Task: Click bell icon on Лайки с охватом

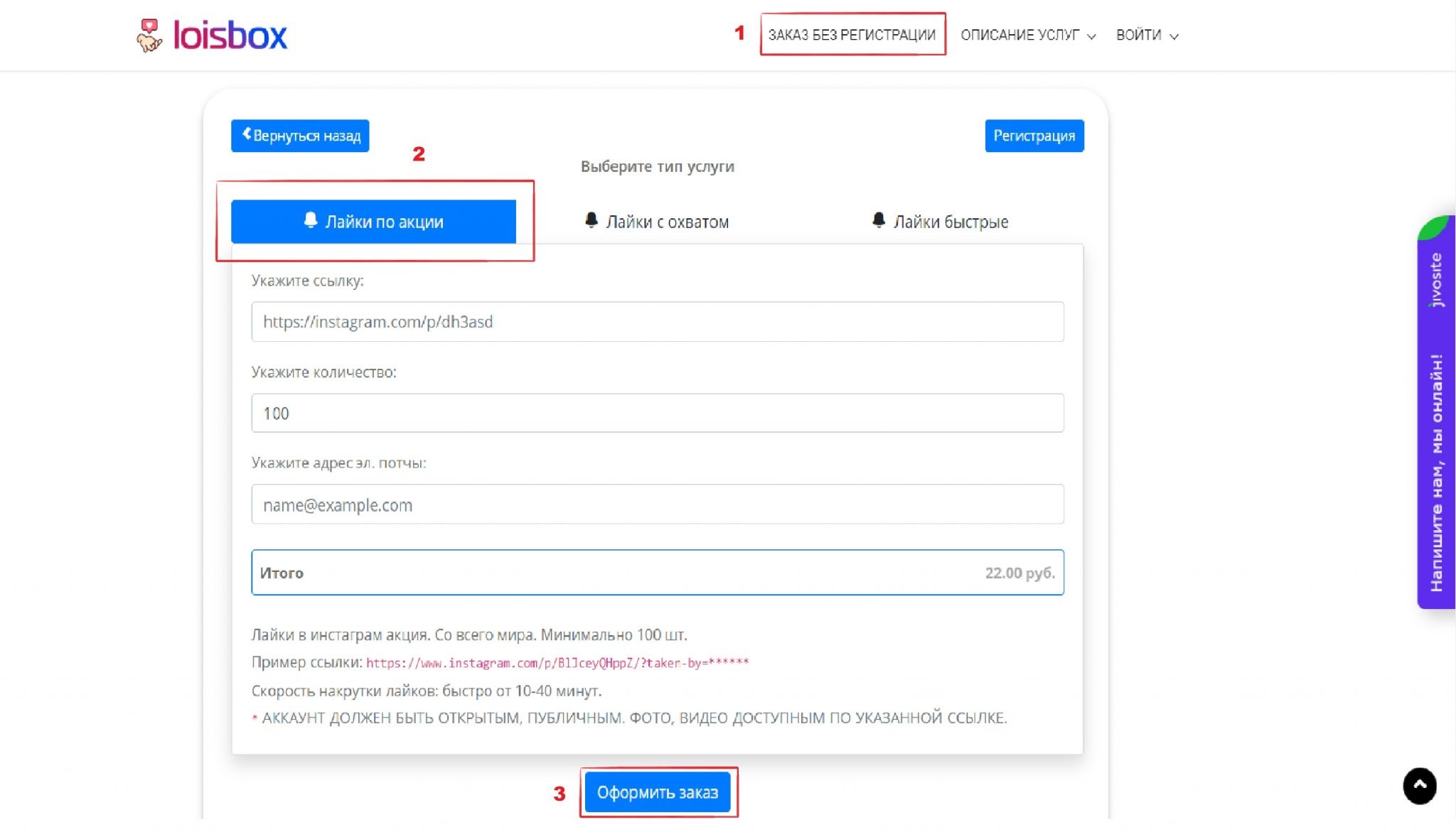Action: 591,220
